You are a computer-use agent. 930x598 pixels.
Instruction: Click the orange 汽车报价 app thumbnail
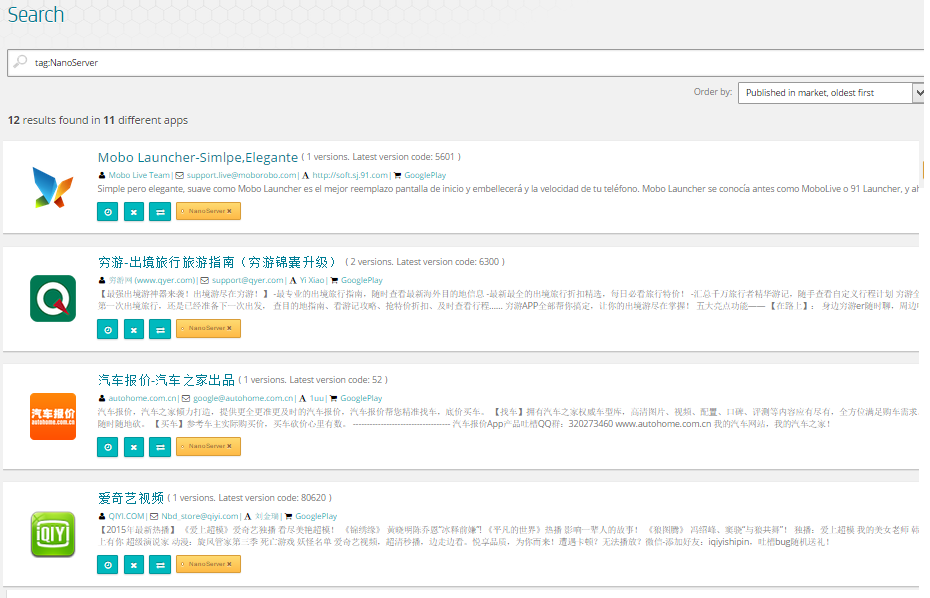53,416
